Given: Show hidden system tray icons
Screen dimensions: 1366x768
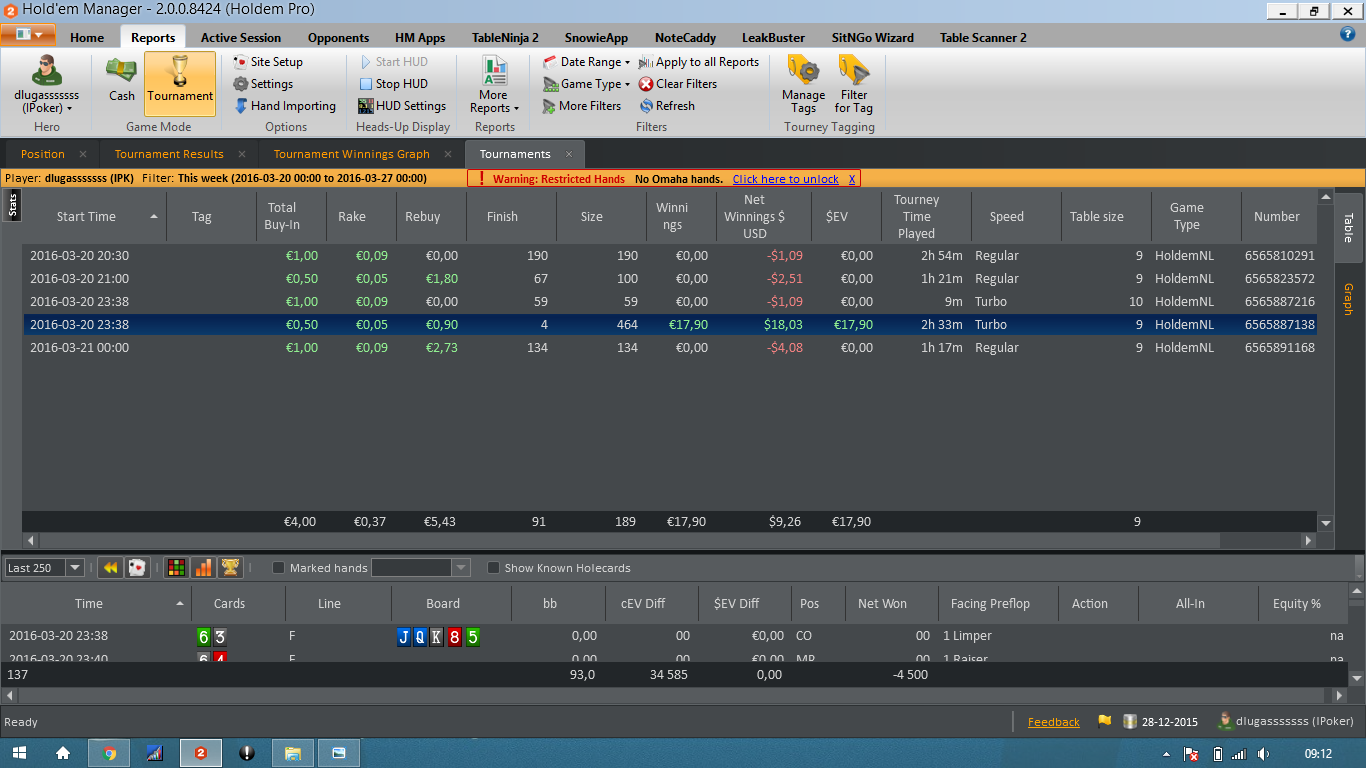Looking at the screenshot, I should point(1167,754).
